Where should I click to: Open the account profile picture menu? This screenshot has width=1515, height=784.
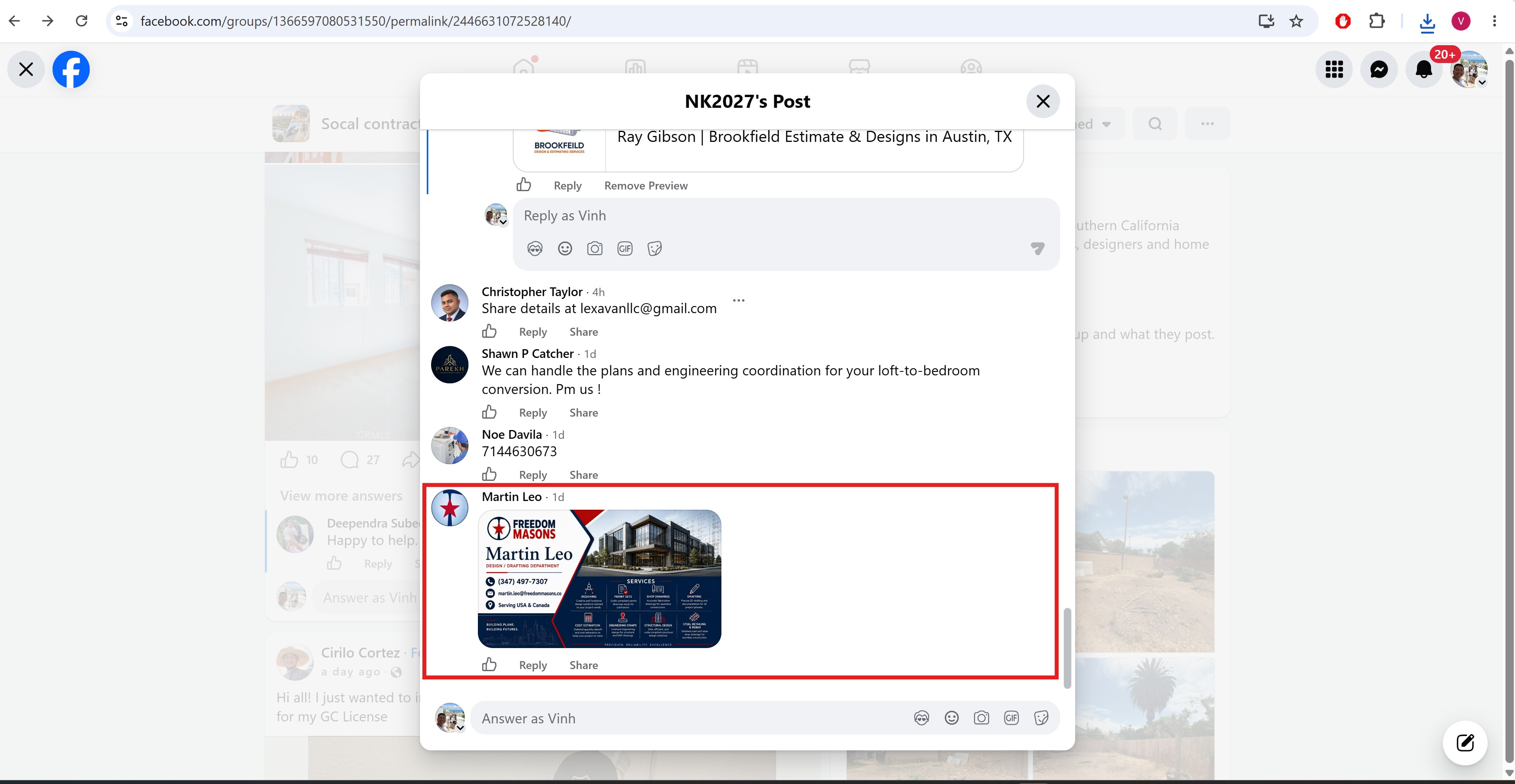[1469, 69]
